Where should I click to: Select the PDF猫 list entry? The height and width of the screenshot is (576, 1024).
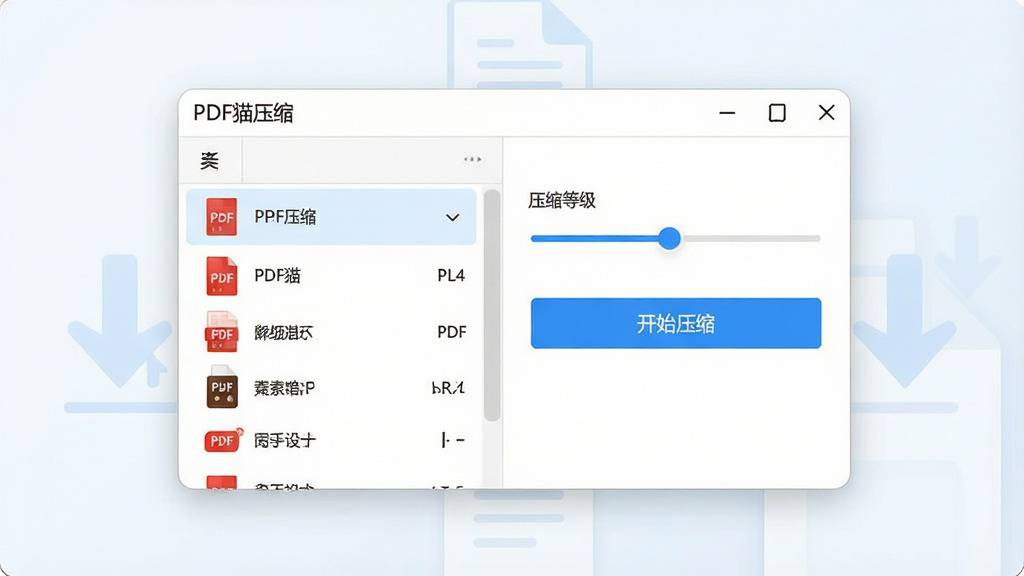[x=331, y=276]
